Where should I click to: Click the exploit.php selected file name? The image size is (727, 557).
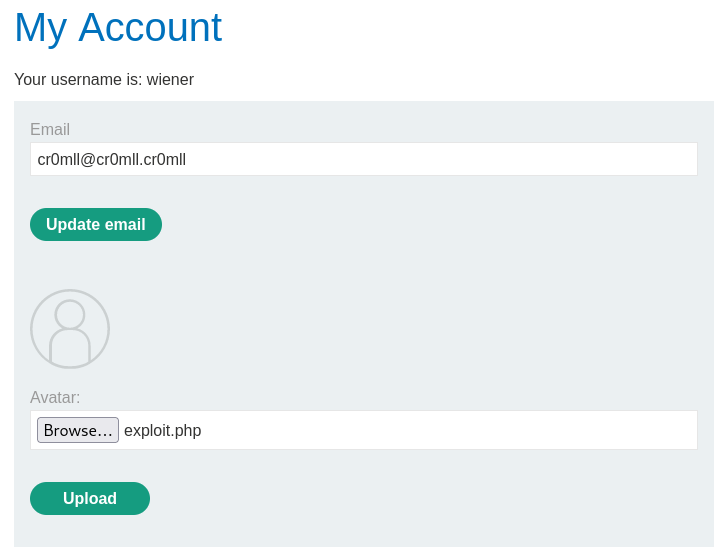(x=163, y=431)
